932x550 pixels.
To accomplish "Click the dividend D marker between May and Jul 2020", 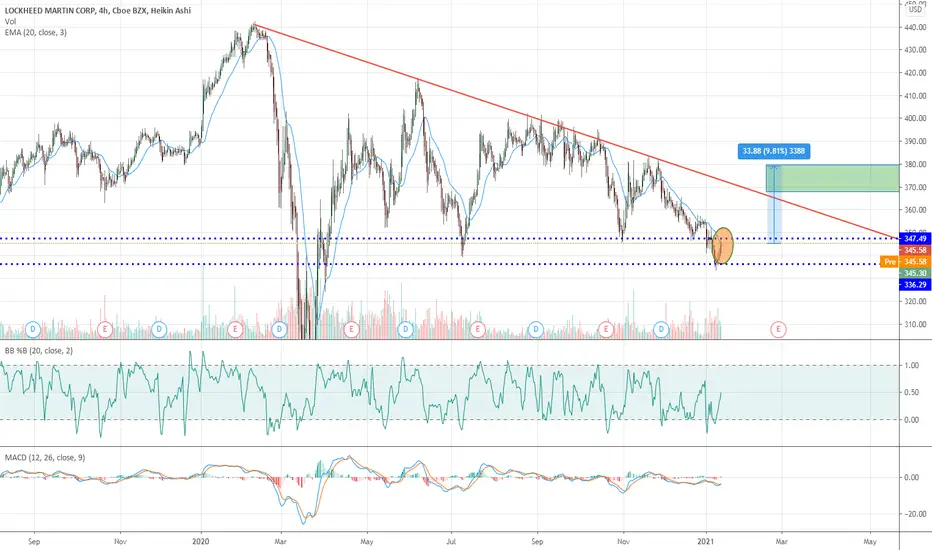I will 406,329.
